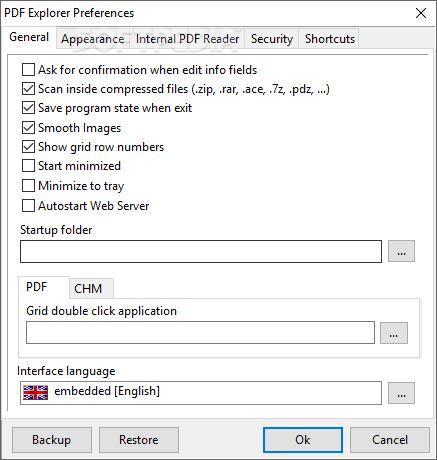The width and height of the screenshot is (437, 460).
Task: Toggle the Smooth Images checkbox
Action: coord(28,128)
